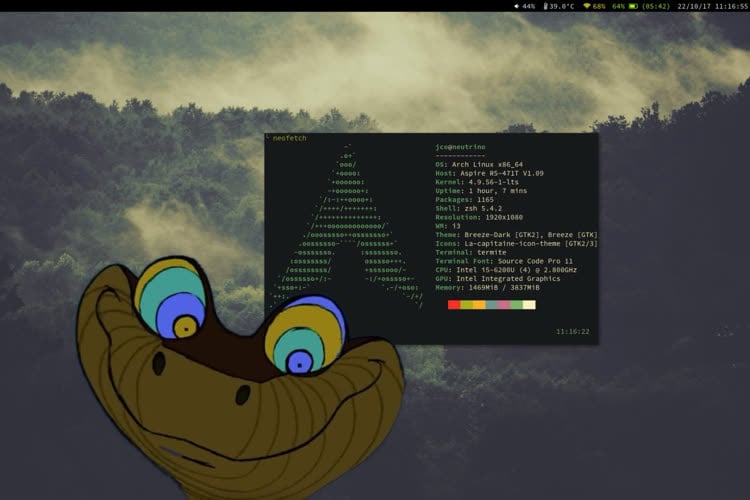Click the yellow Wi-Fi signal icon

click(587, 6)
